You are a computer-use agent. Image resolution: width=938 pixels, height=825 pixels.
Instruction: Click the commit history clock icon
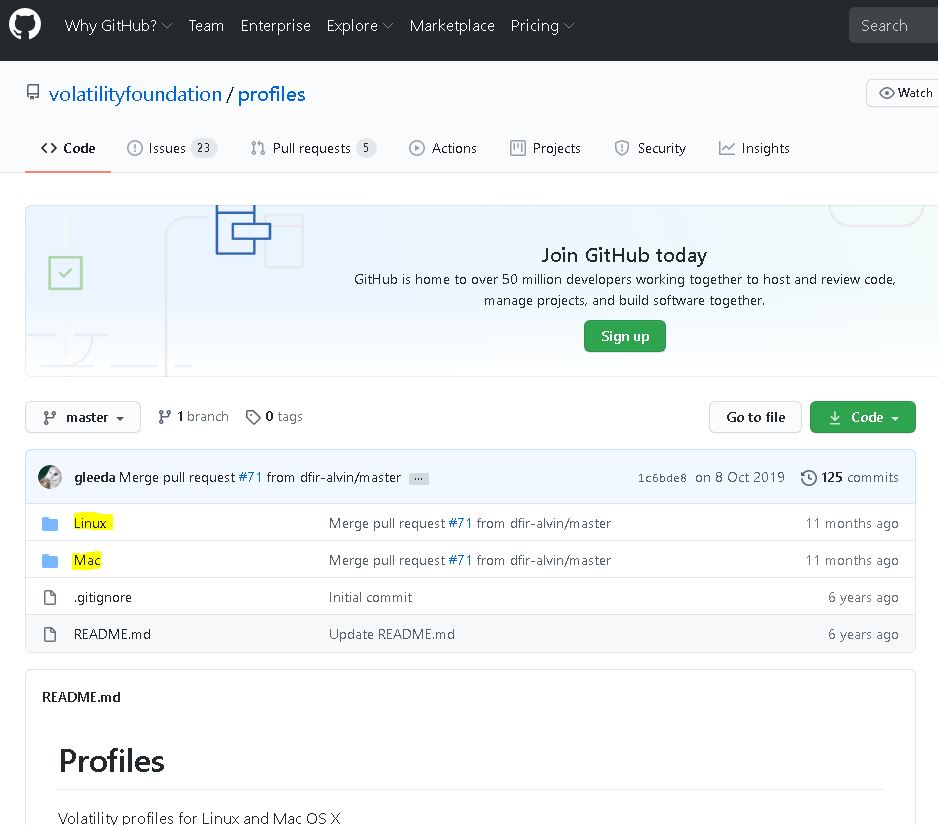[808, 478]
